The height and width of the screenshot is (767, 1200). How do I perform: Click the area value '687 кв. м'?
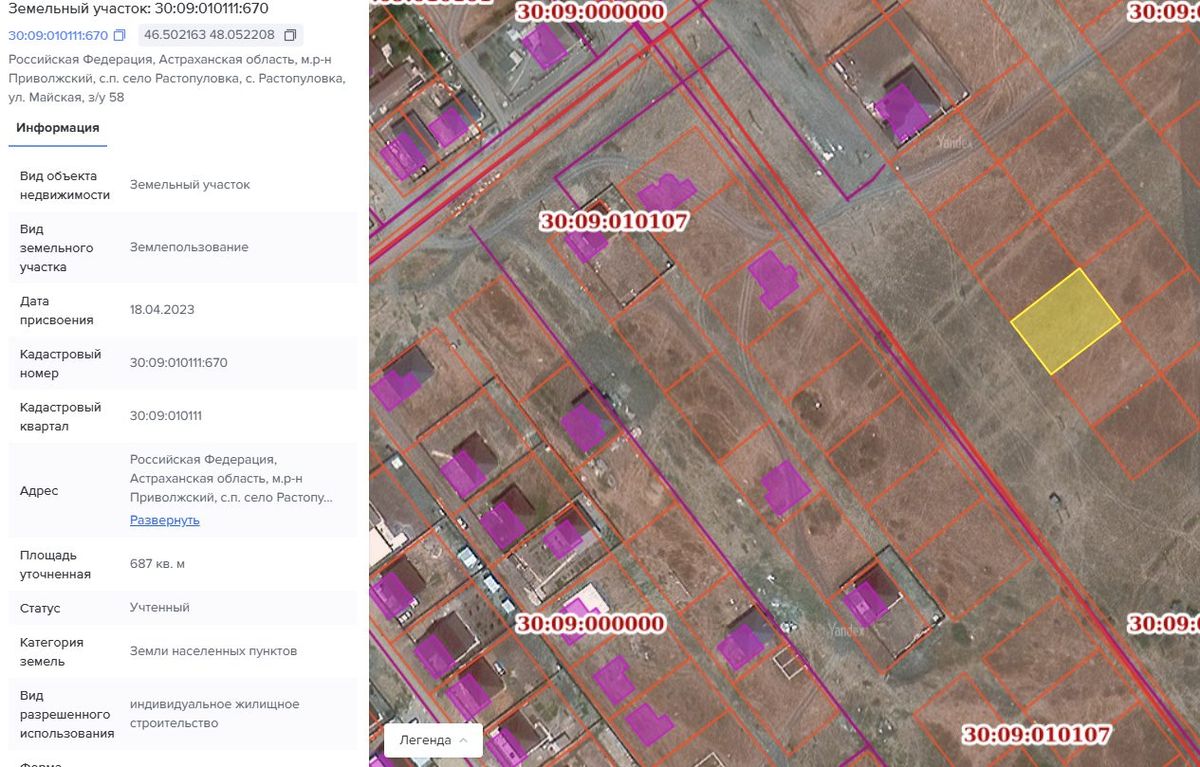pos(157,564)
